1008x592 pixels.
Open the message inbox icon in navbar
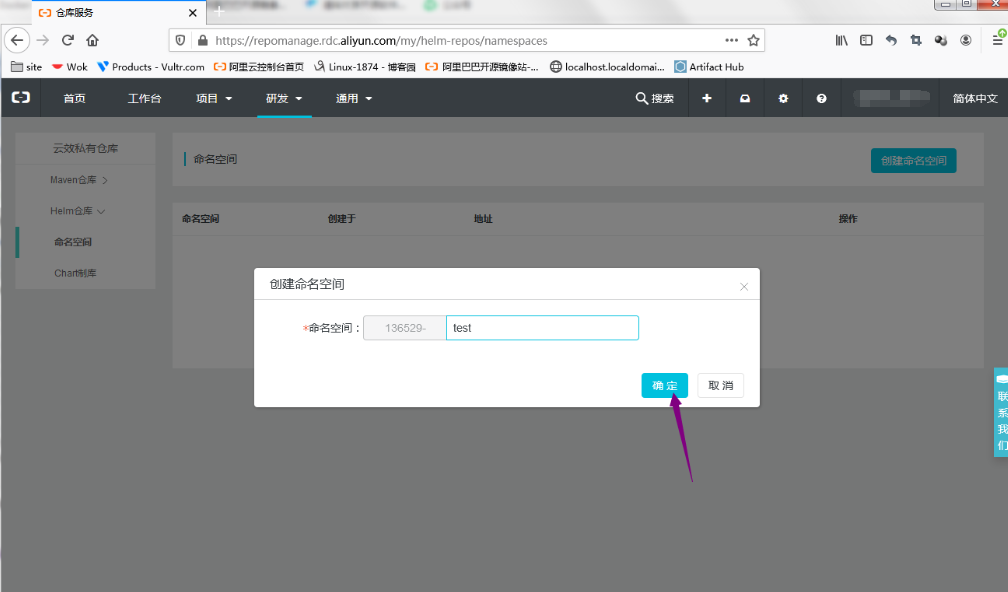[x=745, y=98]
